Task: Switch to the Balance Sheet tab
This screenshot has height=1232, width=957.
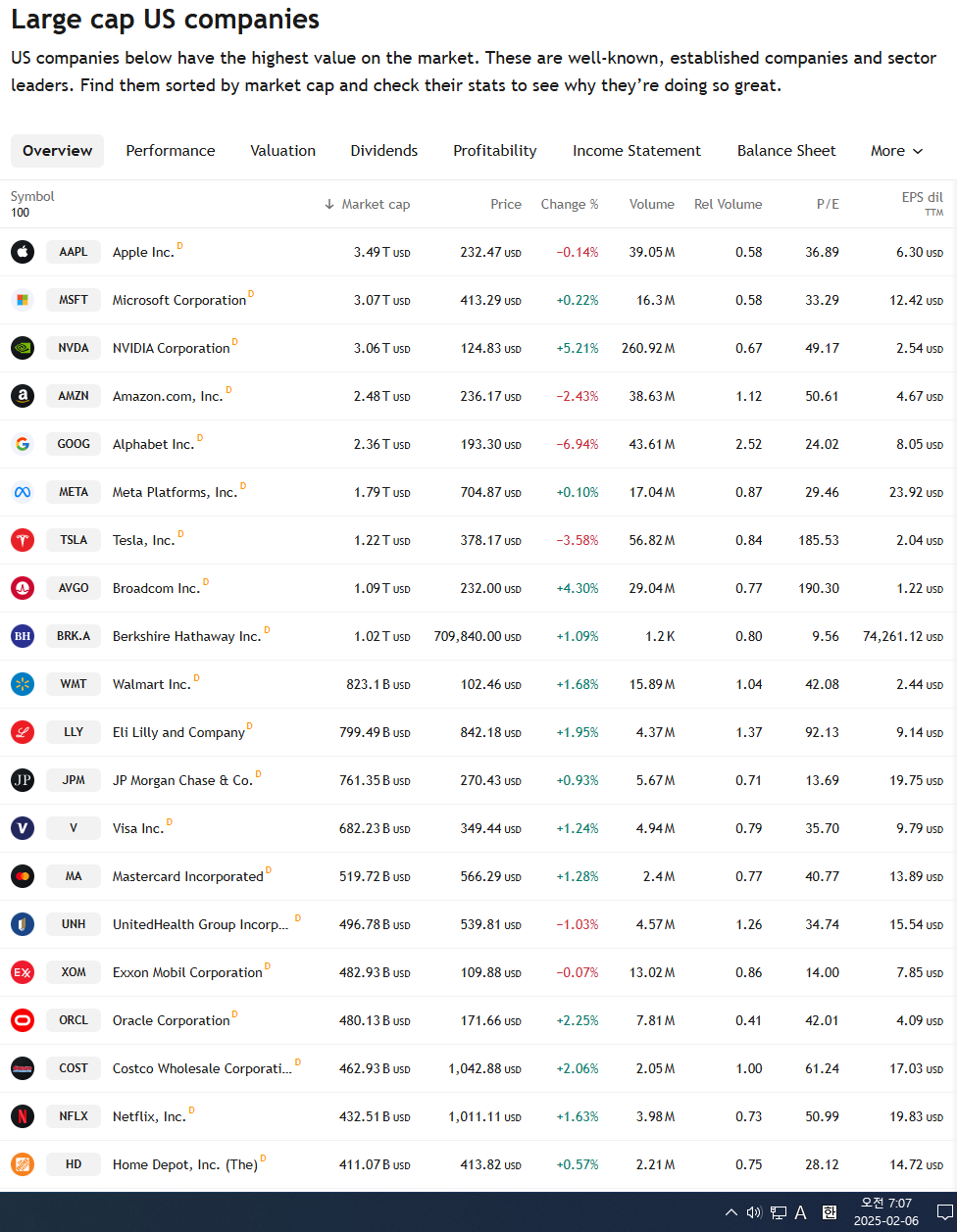Action: click(x=786, y=151)
